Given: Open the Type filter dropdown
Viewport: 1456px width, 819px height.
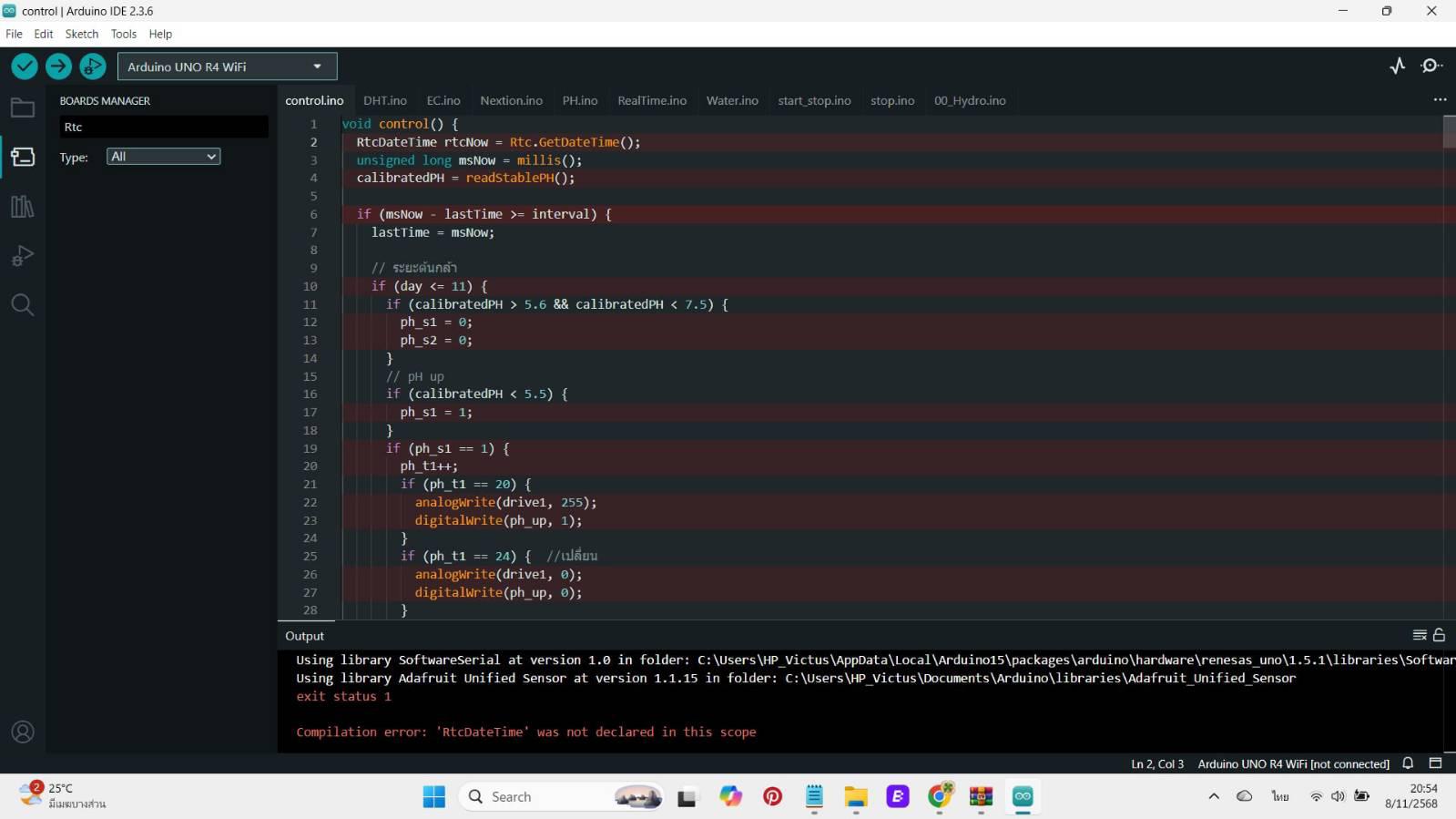Looking at the screenshot, I should click(163, 157).
